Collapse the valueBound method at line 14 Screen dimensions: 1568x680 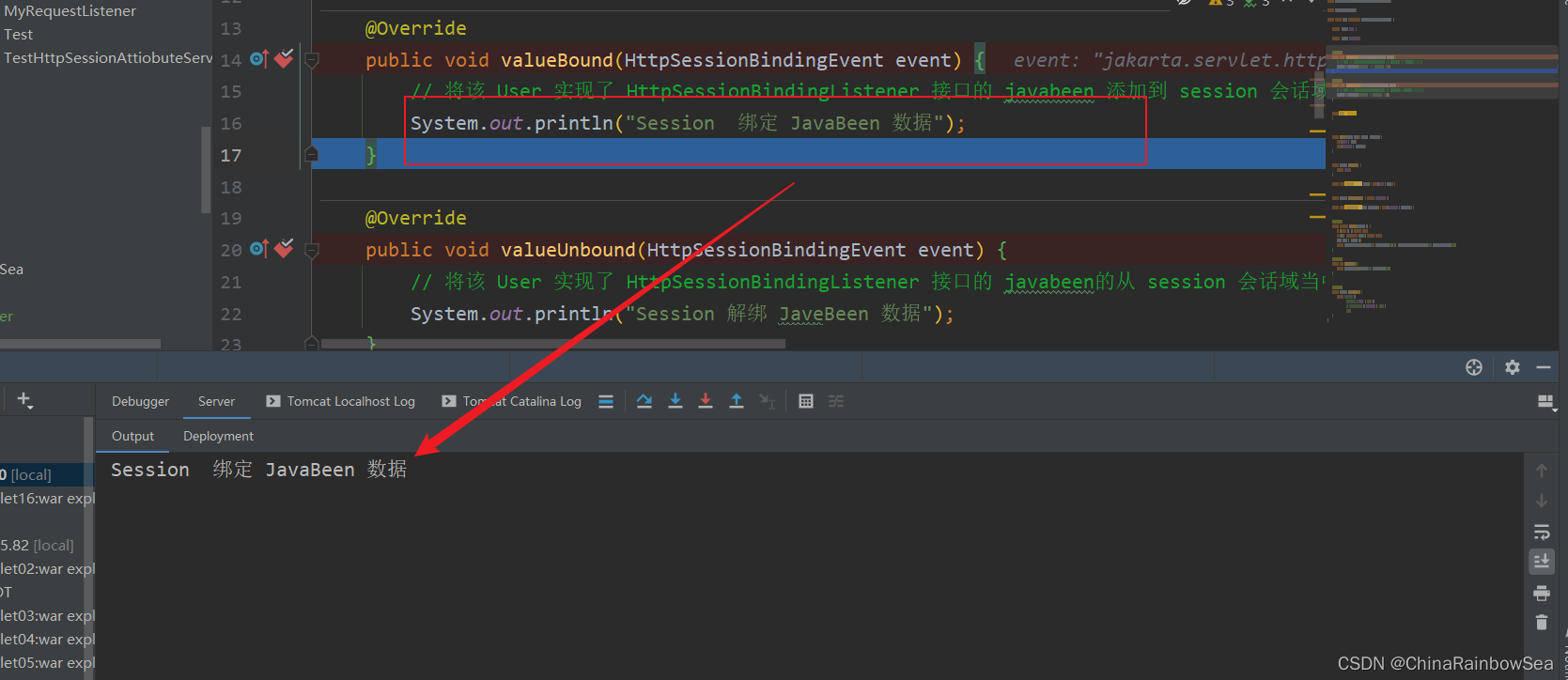312,60
